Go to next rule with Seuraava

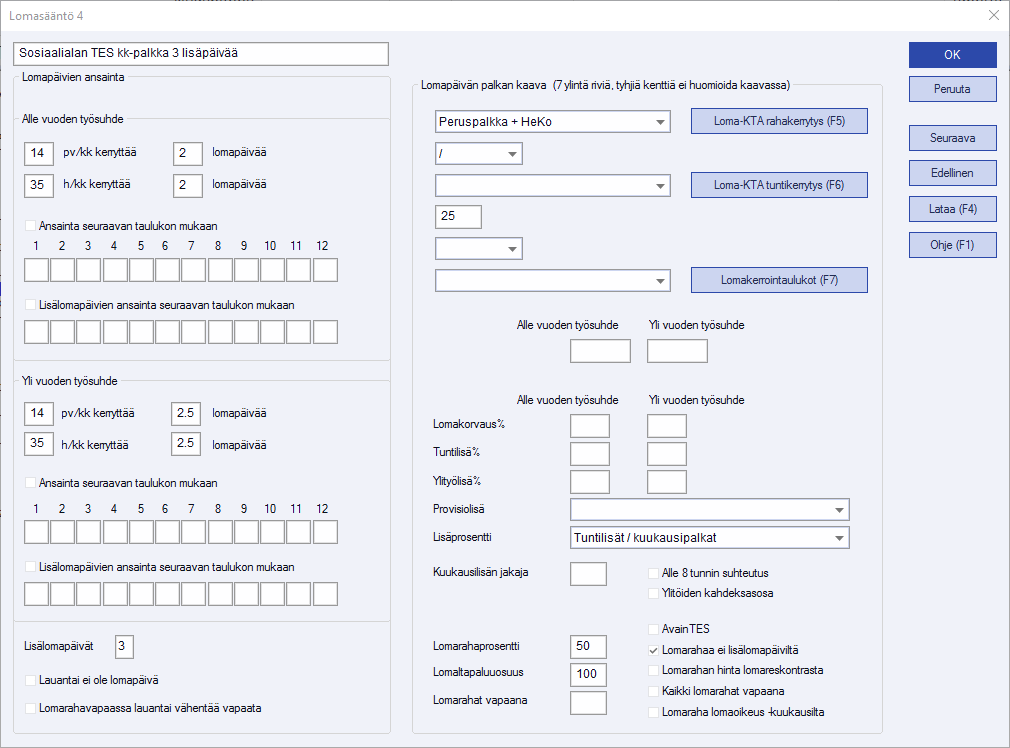point(952,137)
